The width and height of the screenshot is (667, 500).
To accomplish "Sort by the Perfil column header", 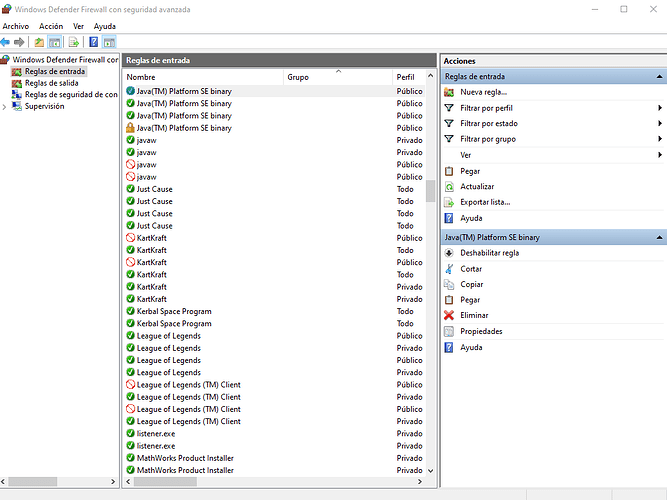I will coord(408,77).
